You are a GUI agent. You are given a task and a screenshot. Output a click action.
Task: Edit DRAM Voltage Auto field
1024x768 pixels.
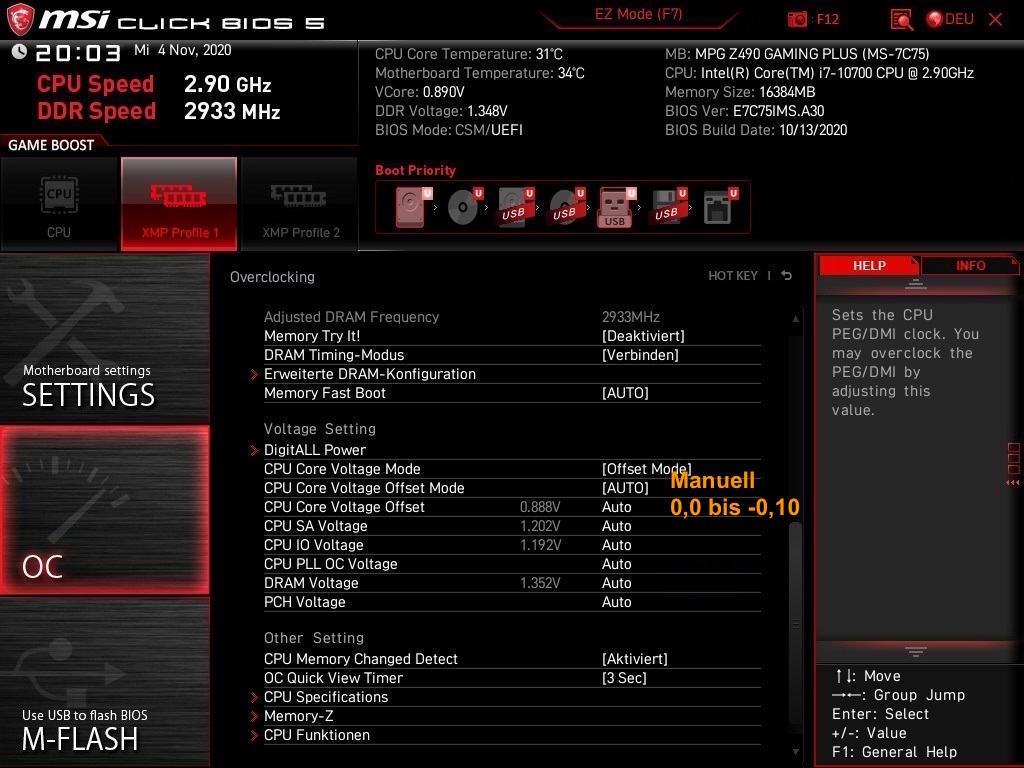click(x=616, y=583)
